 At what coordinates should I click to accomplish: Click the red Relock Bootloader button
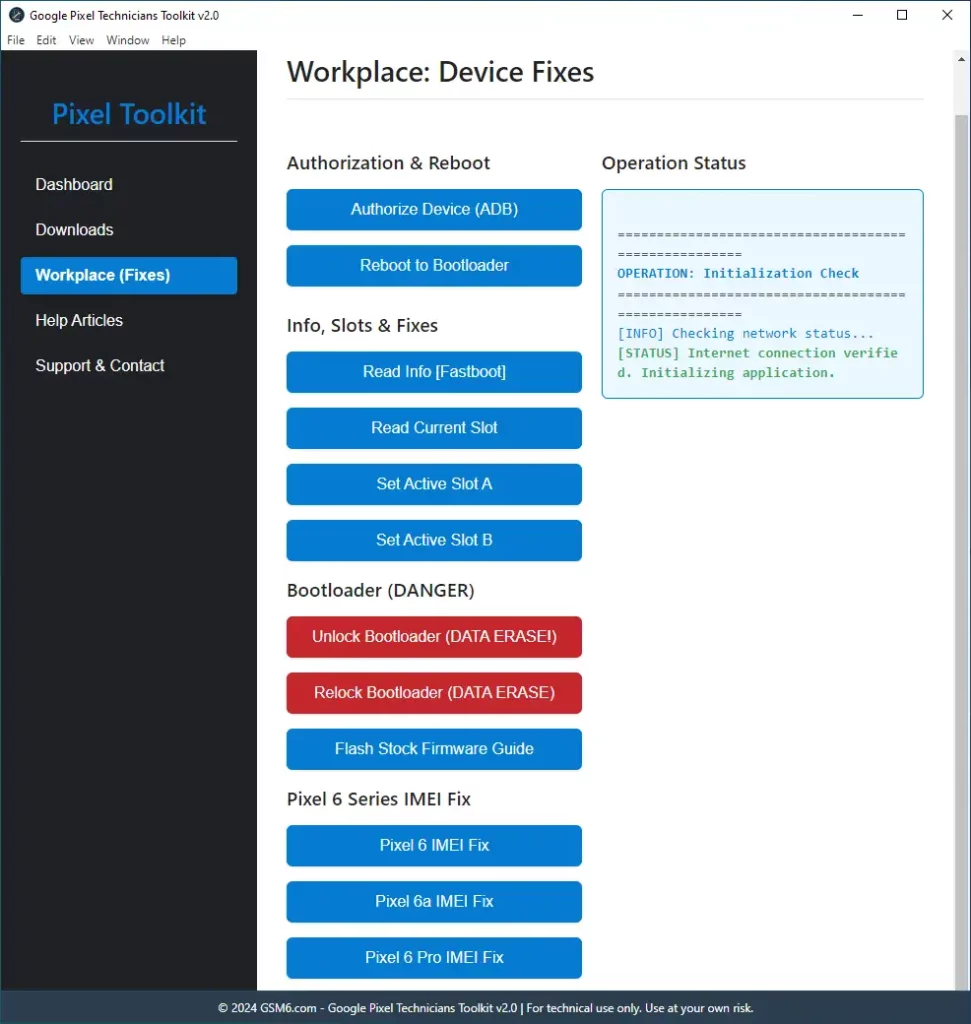[x=434, y=693]
